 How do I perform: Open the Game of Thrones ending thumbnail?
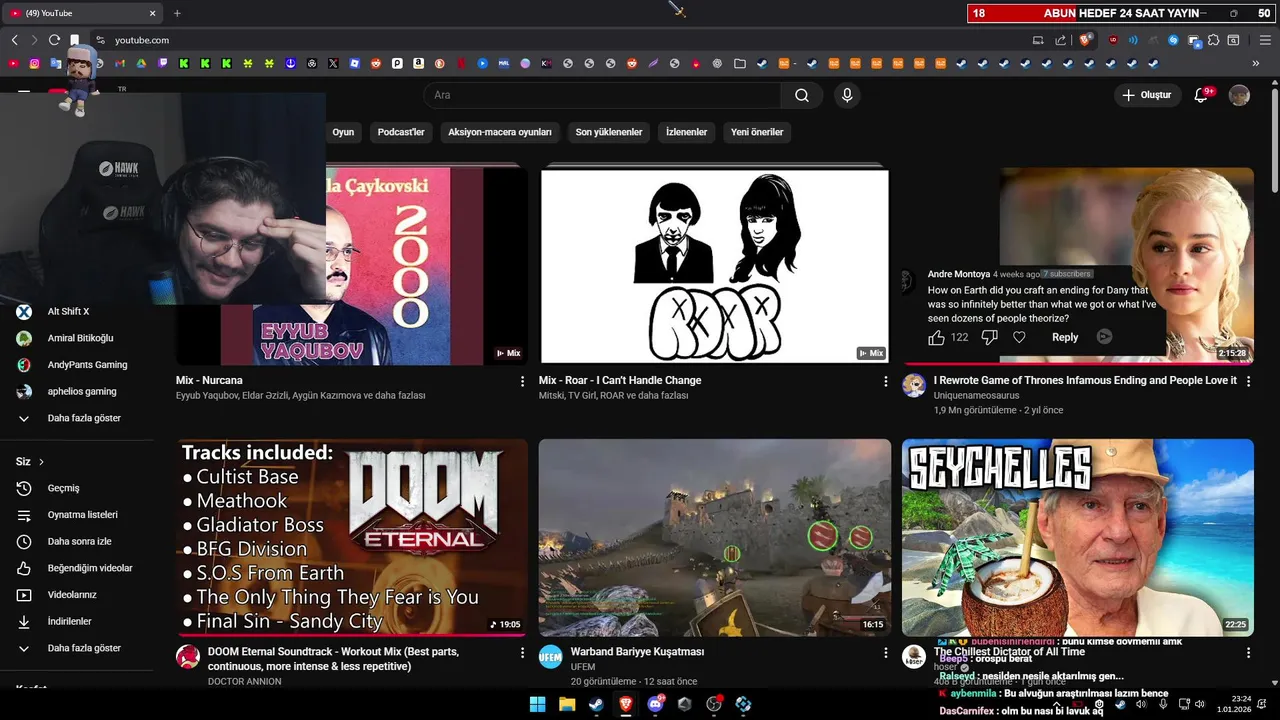coord(1078,264)
